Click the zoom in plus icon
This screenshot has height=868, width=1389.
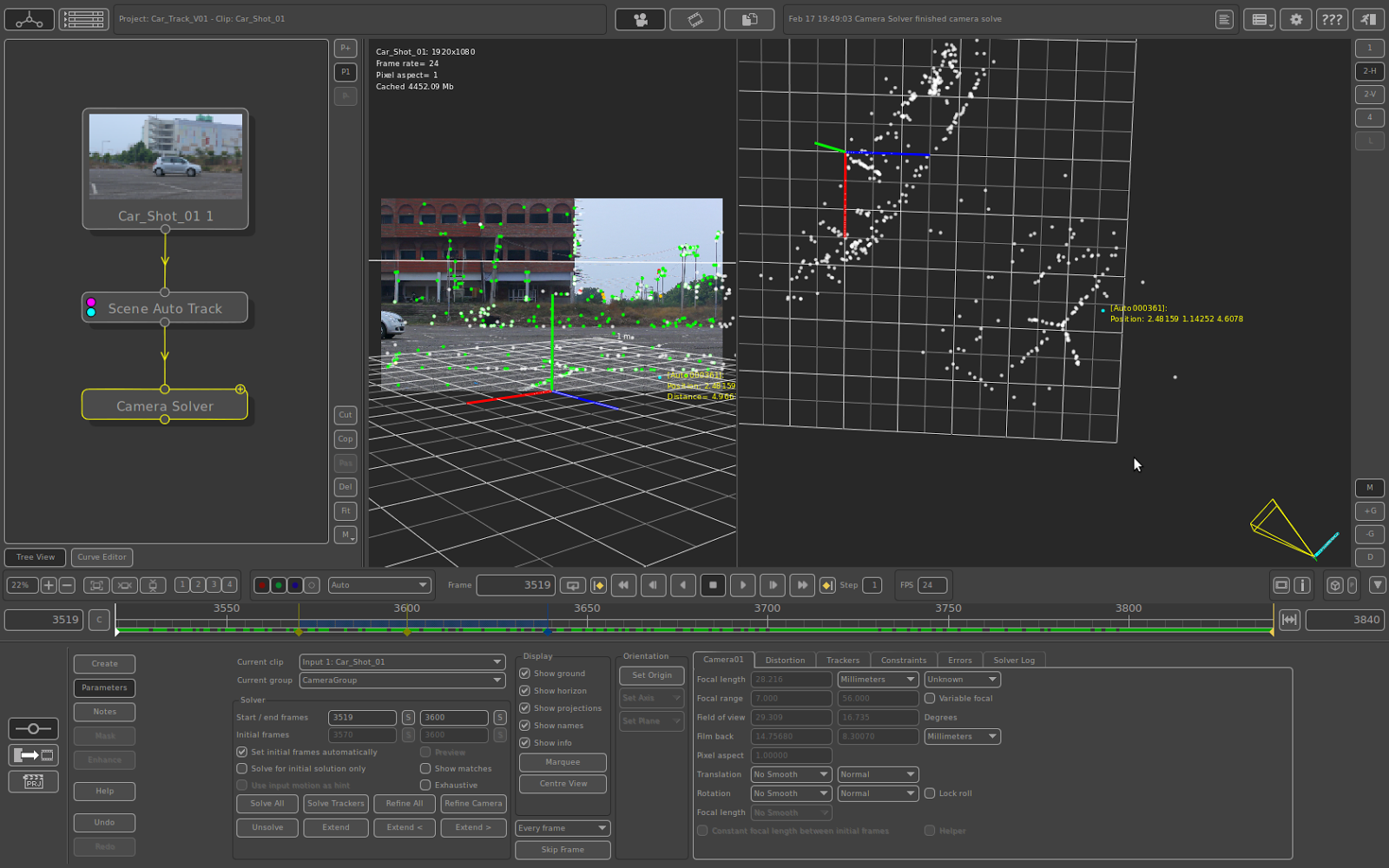[49, 585]
